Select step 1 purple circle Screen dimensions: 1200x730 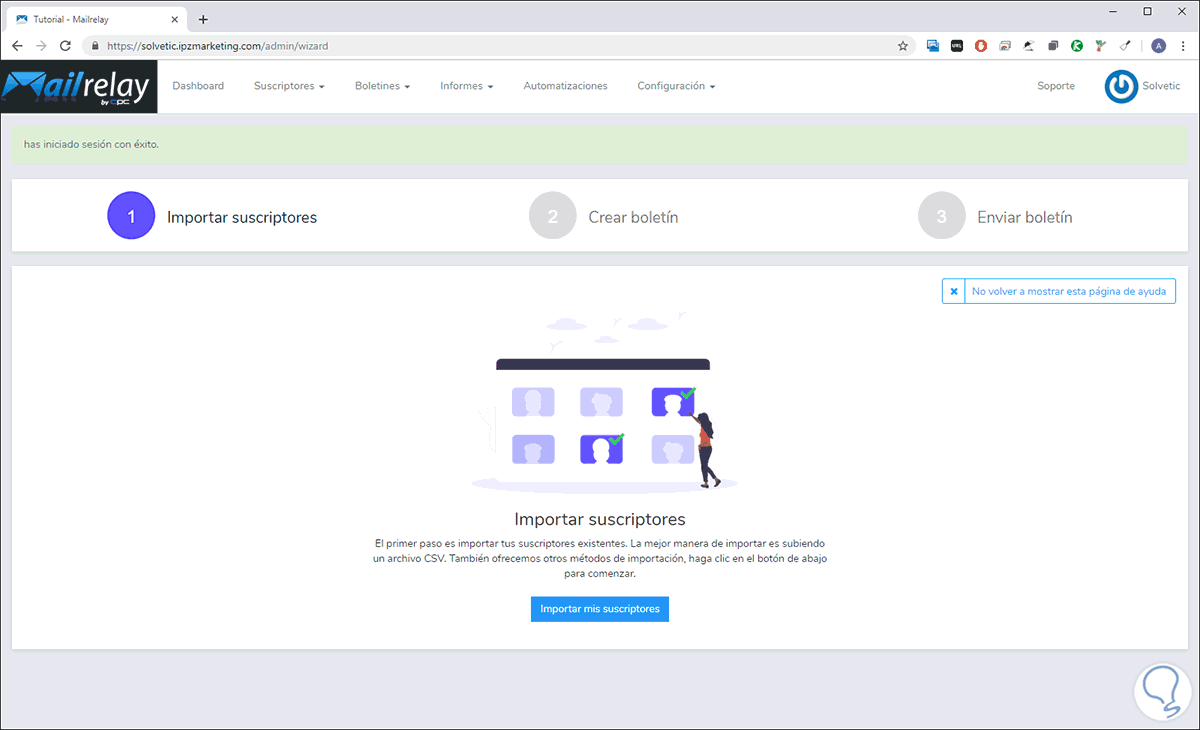(x=131, y=216)
